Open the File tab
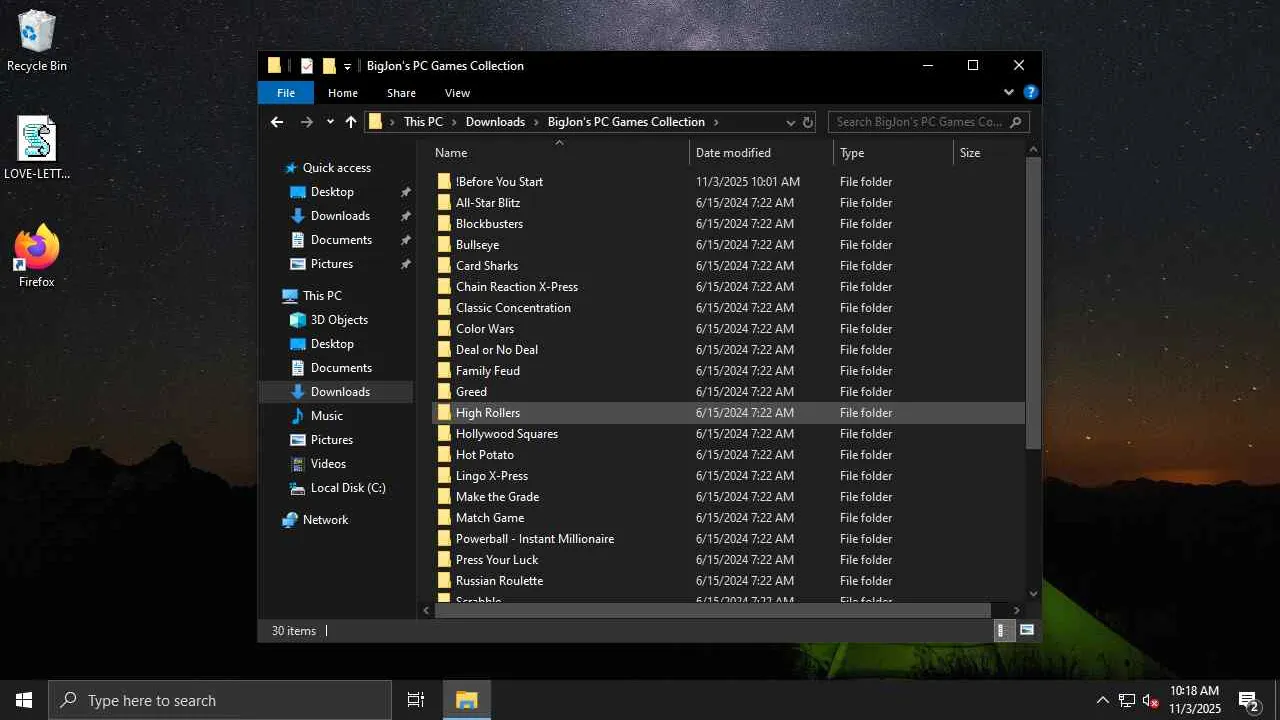Image resolution: width=1280 pixels, height=720 pixels. pyautogui.click(x=286, y=93)
